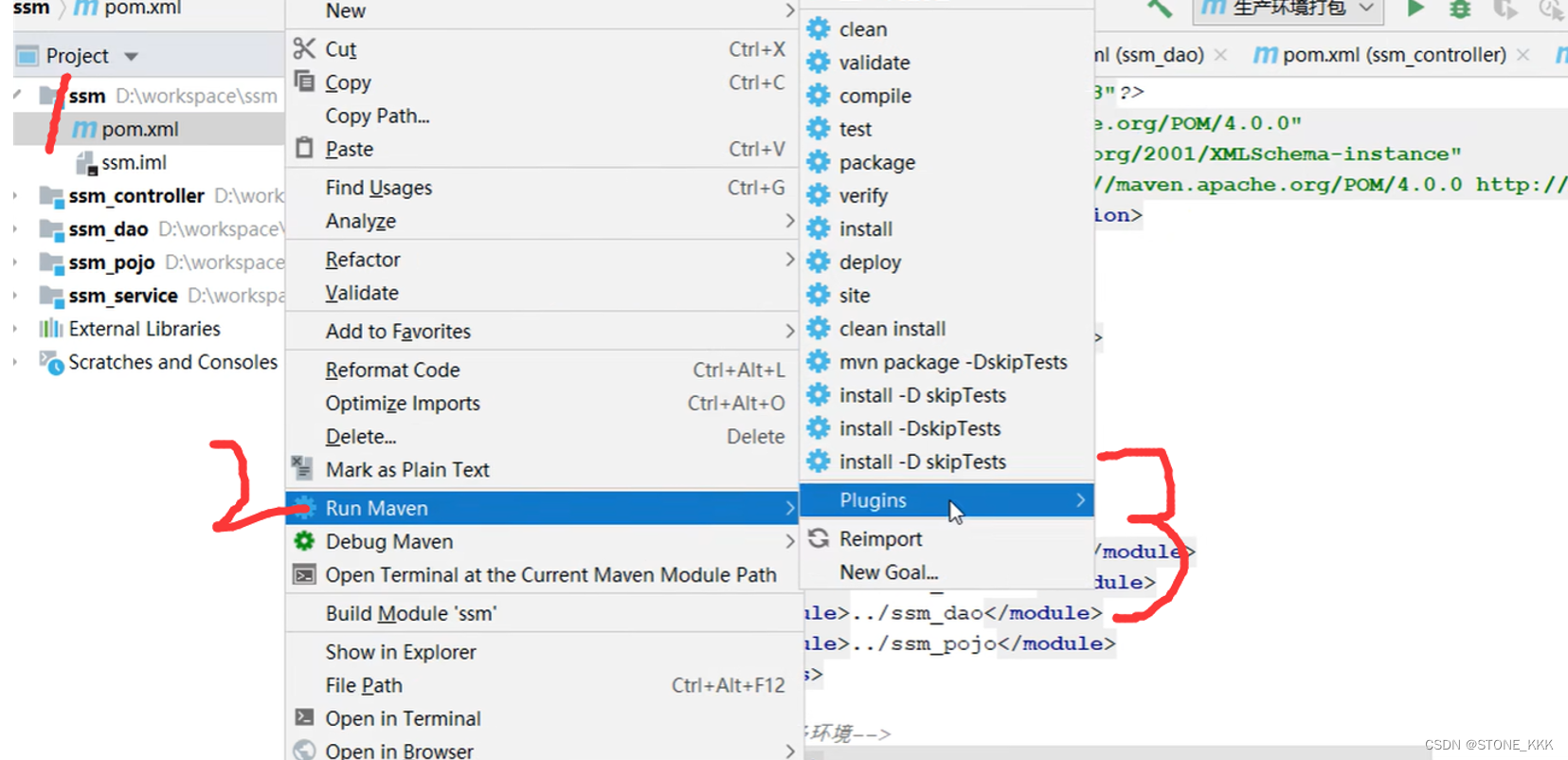The image size is (1568, 760).
Task: Open the Analyze submenu arrow
Action: (x=789, y=221)
